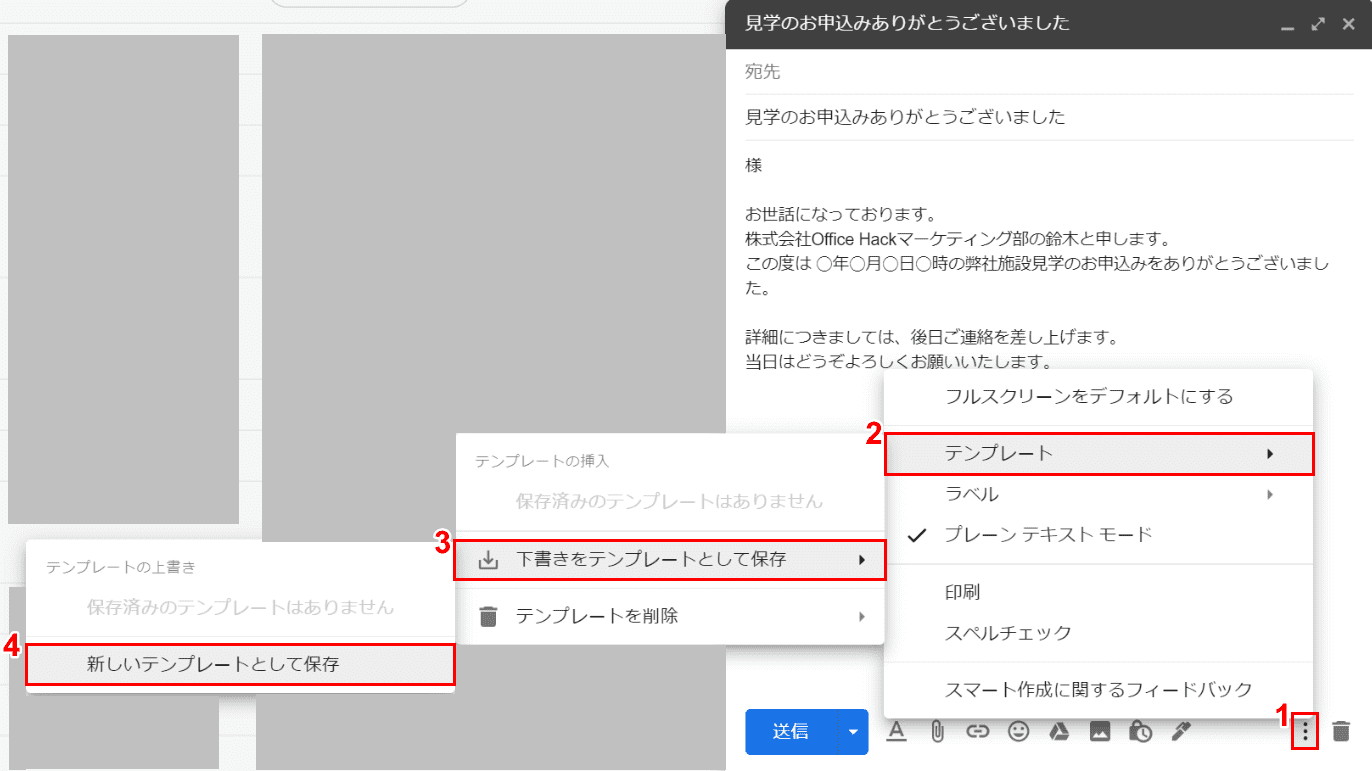Expand compose window to full screen
Screen dimensions: 1372x771
pyautogui.click(x=1318, y=24)
